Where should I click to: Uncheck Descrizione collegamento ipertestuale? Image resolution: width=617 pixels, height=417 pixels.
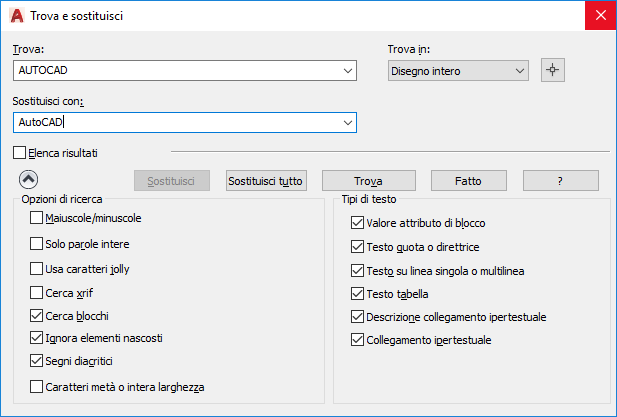point(357,317)
